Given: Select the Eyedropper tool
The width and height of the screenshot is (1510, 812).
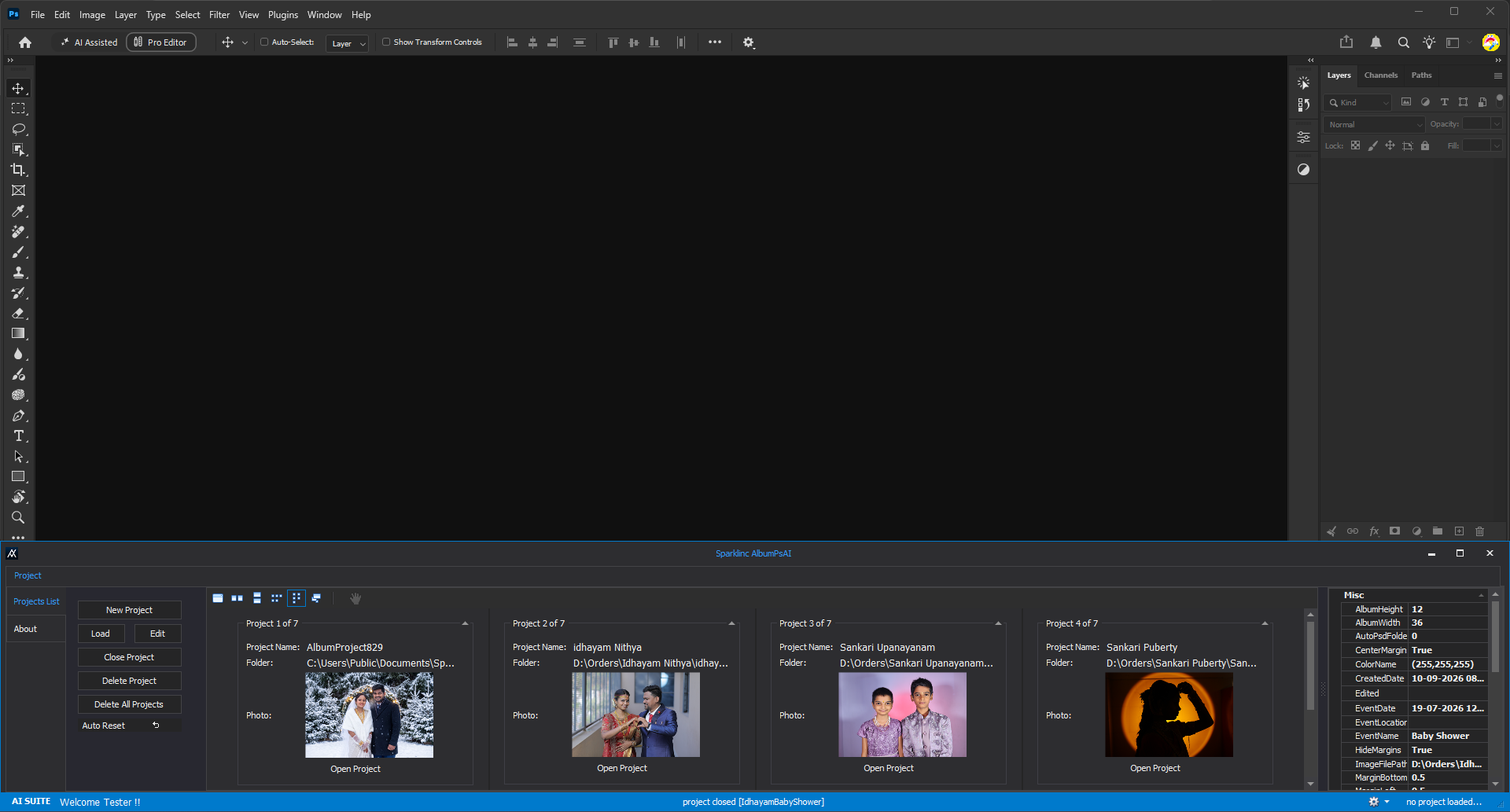Looking at the screenshot, I should 18,211.
